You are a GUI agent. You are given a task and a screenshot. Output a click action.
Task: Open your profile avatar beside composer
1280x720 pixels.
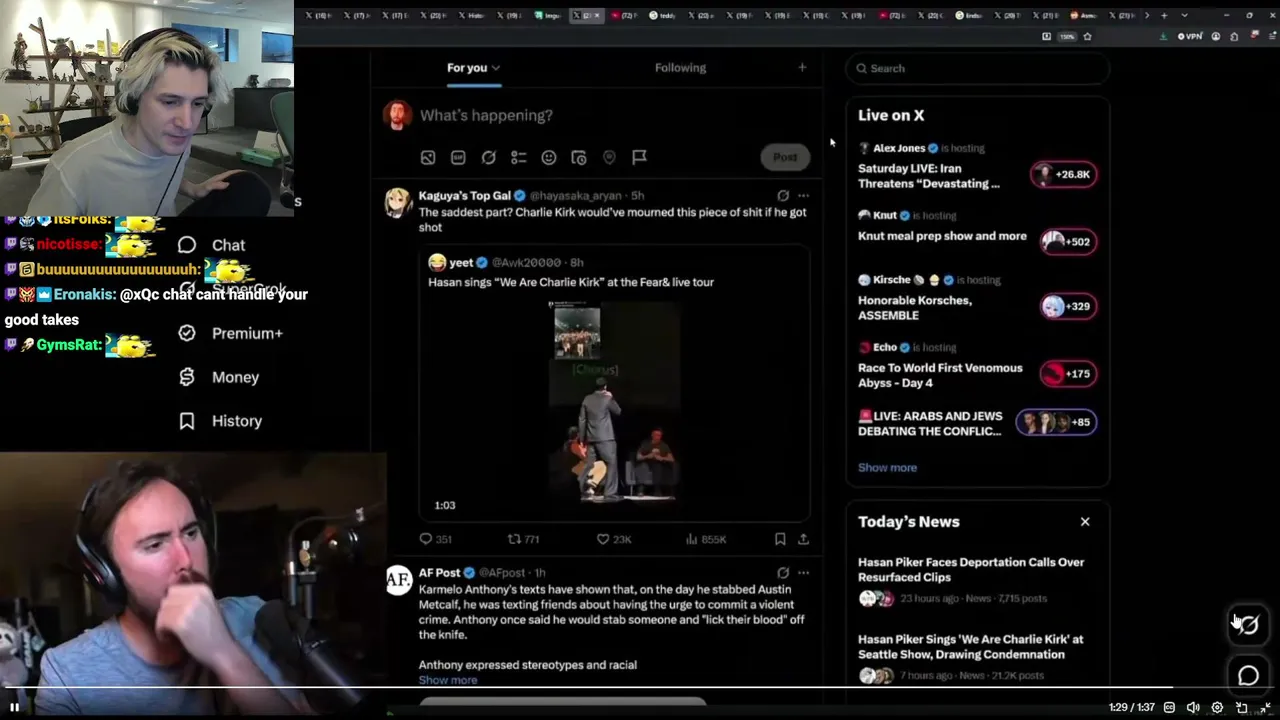pos(398,115)
